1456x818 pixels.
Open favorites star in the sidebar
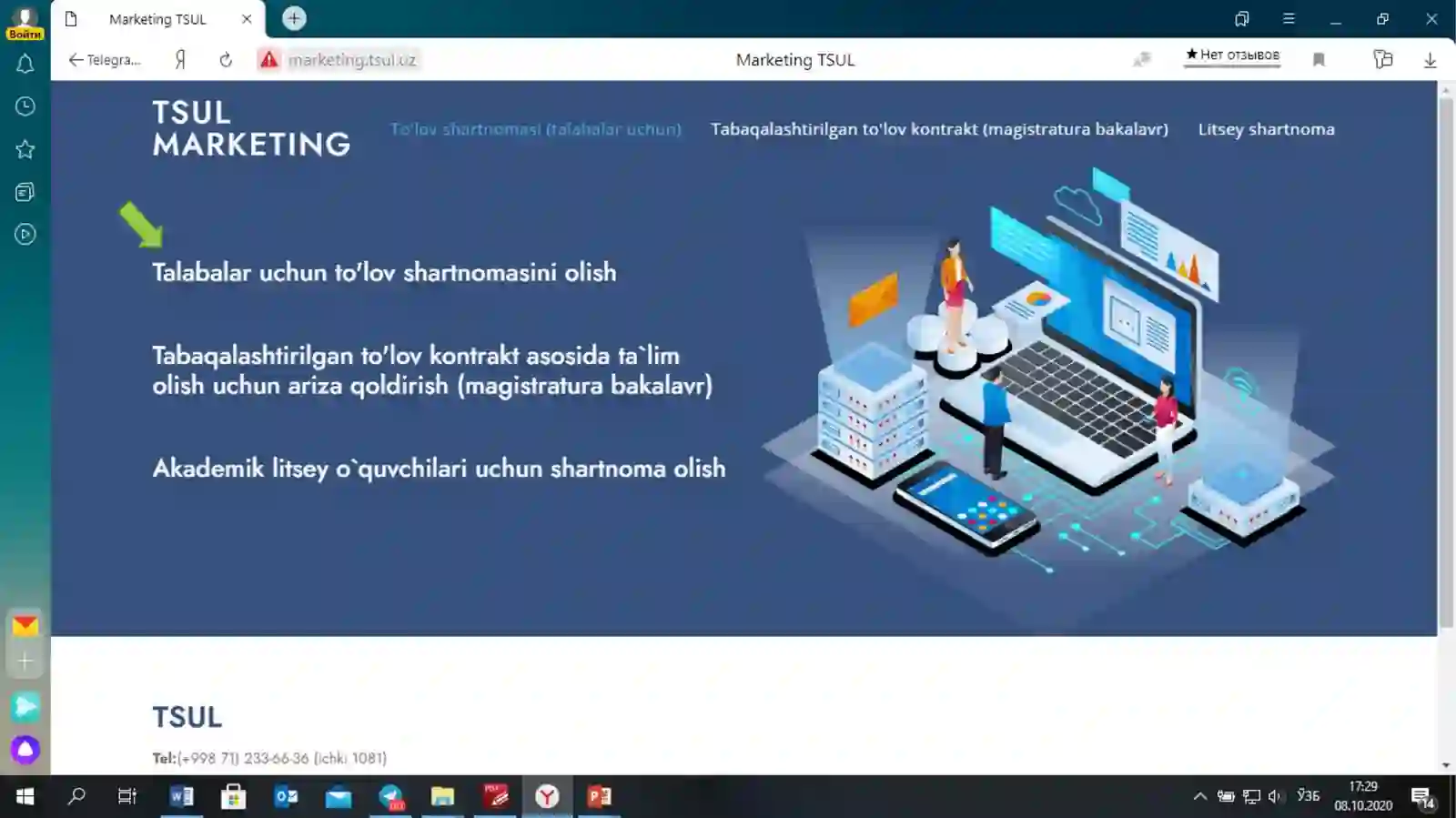coord(25,149)
